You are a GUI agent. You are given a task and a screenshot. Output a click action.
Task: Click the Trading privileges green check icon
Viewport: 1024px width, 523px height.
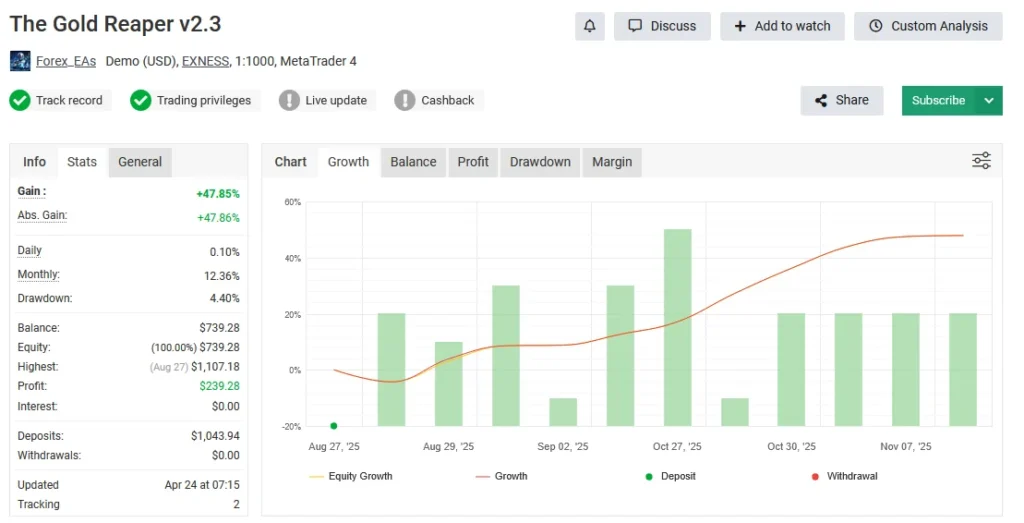click(140, 101)
